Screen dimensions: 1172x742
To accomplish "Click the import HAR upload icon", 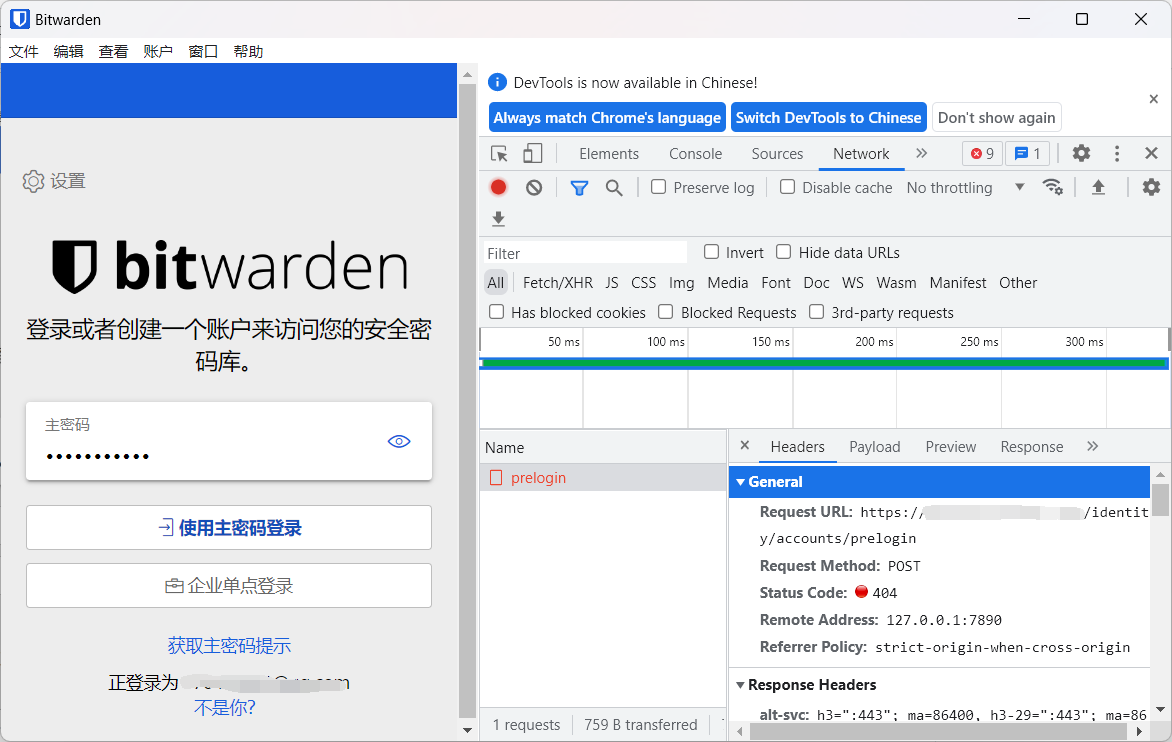I will [x=1098, y=188].
